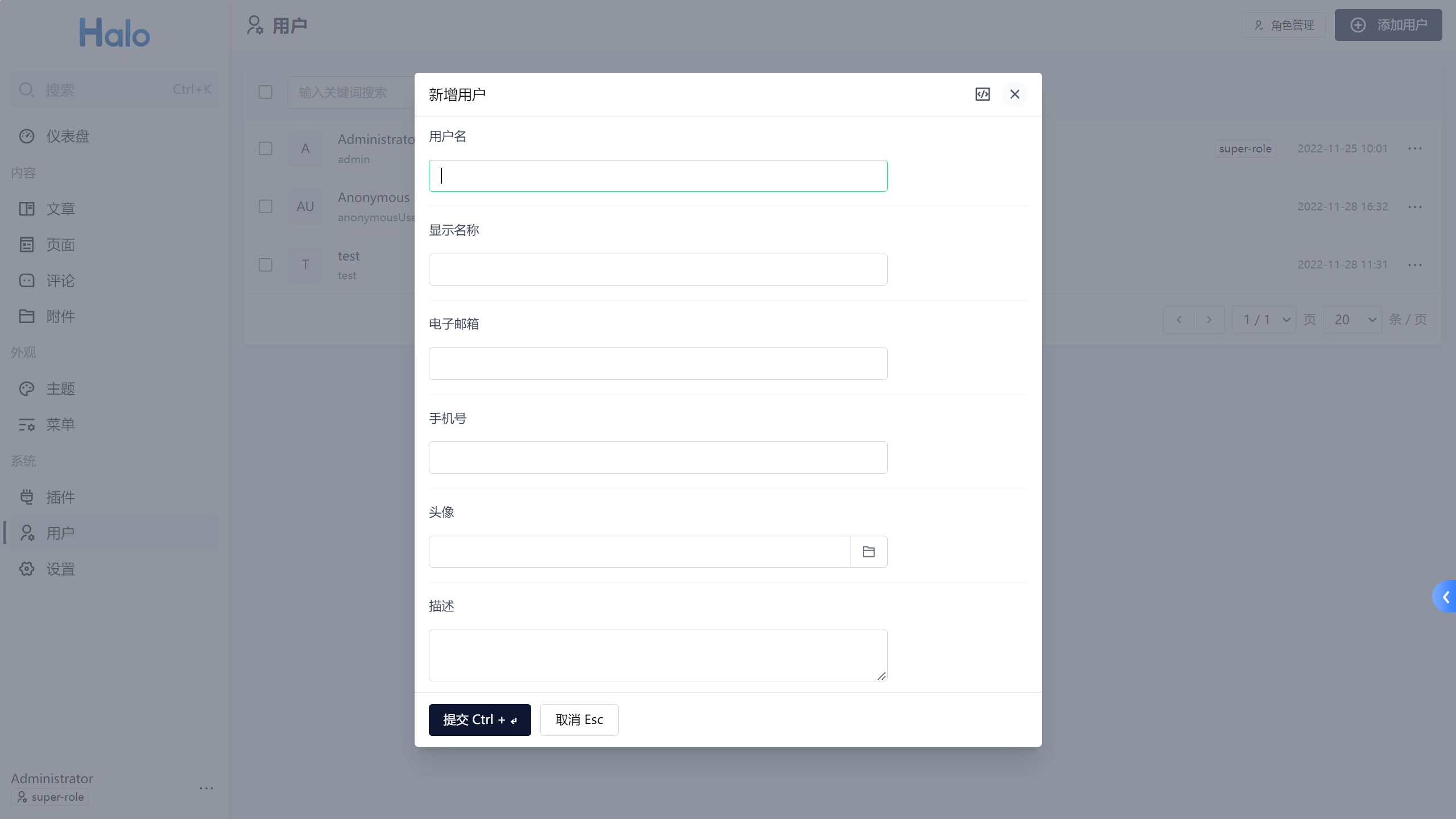Viewport: 1456px width, 819px height.
Task: Click the dashboard icon in sidebar
Action: coord(27,135)
